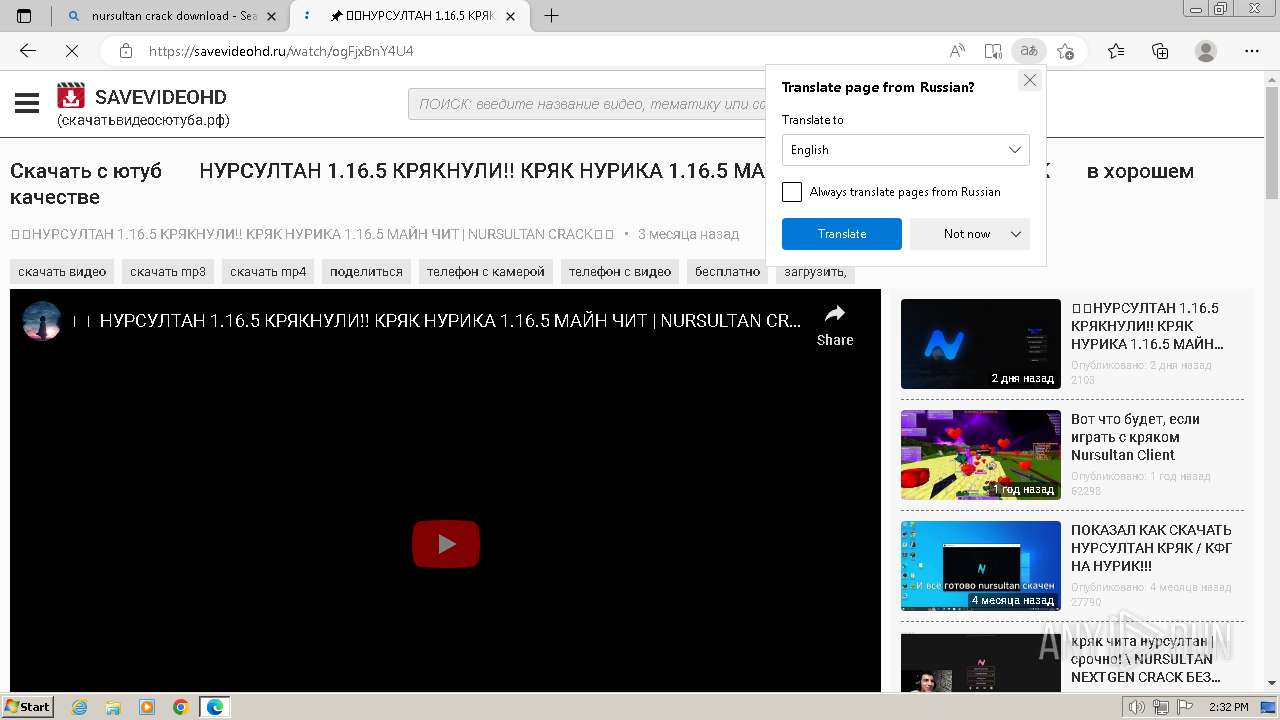Screen dimensions: 1280x720
Task: Open thumbnail labeled 1 год назад
Action: tap(981, 455)
